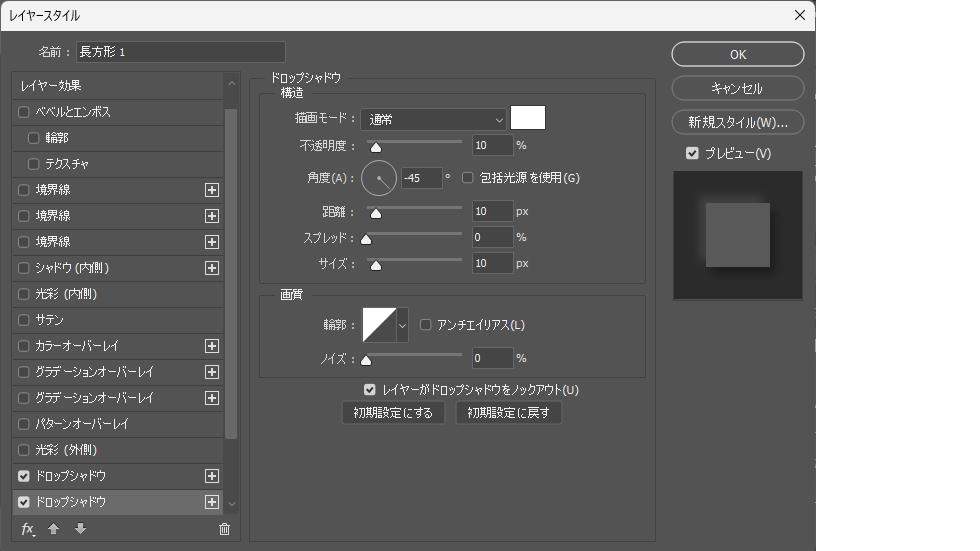Select the レイヤー効果 row
Image resolution: width=980 pixels, height=551 pixels.
118,86
